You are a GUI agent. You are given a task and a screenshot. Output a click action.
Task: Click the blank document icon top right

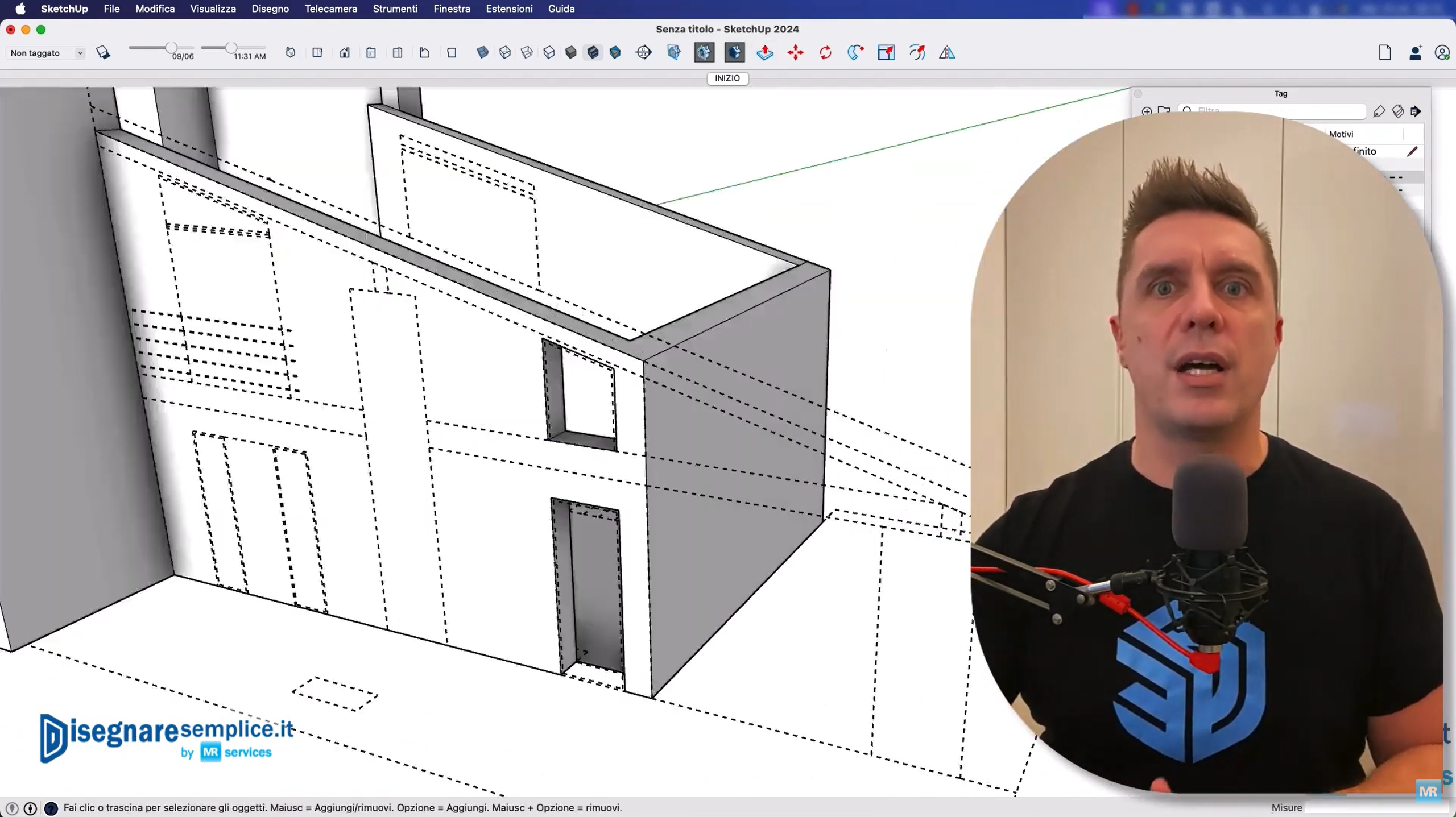click(x=1385, y=53)
